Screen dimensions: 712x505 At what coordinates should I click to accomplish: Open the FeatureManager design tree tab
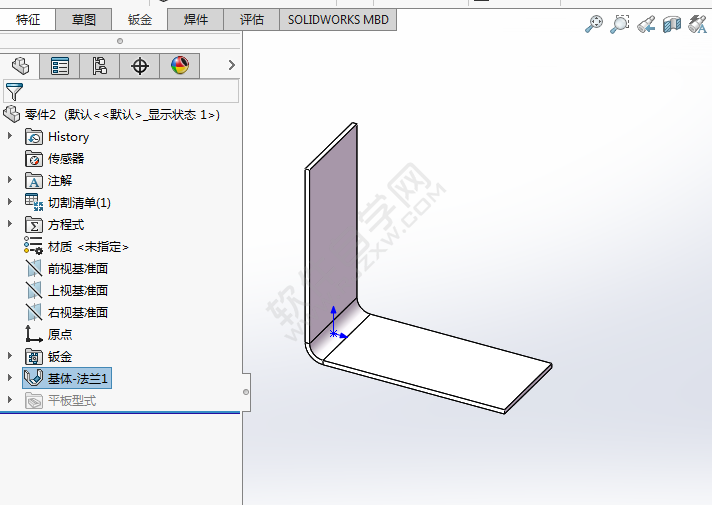(x=20, y=66)
